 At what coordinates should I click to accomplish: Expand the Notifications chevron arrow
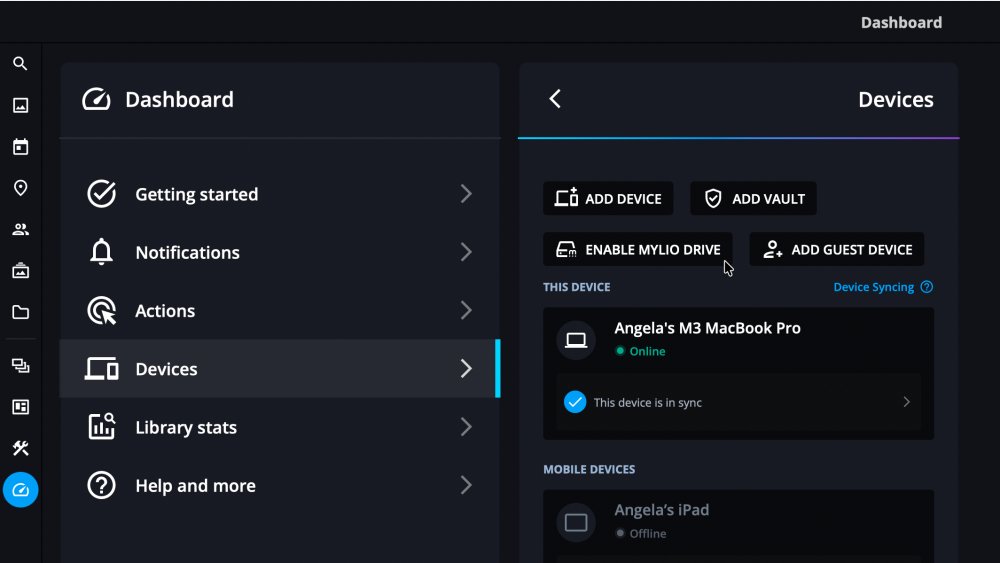[x=466, y=252]
